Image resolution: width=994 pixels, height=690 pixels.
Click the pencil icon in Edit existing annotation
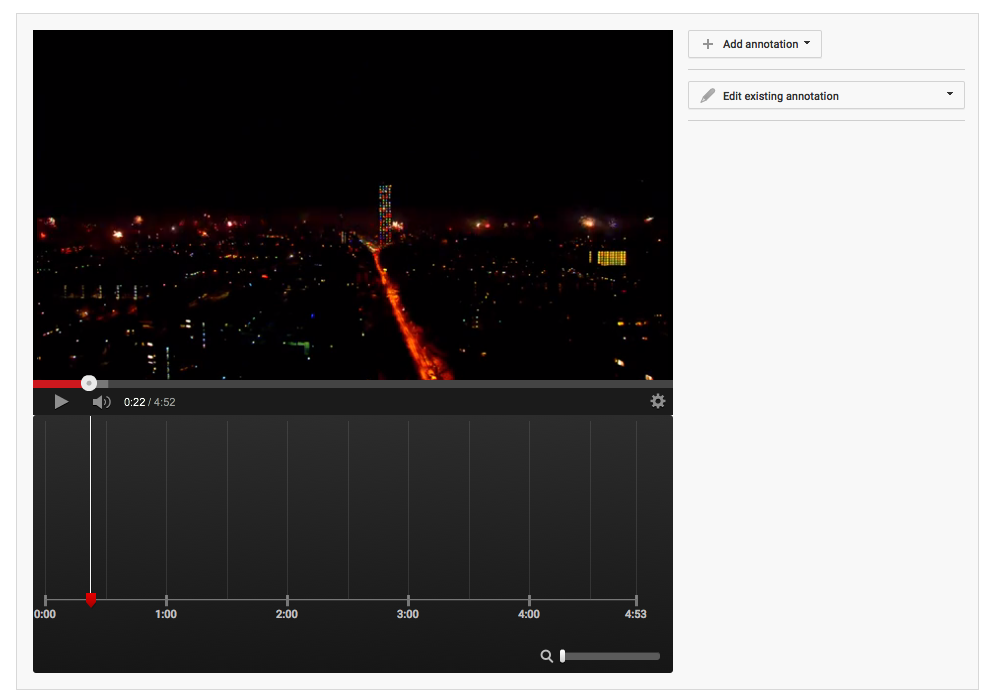coord(707,96)
